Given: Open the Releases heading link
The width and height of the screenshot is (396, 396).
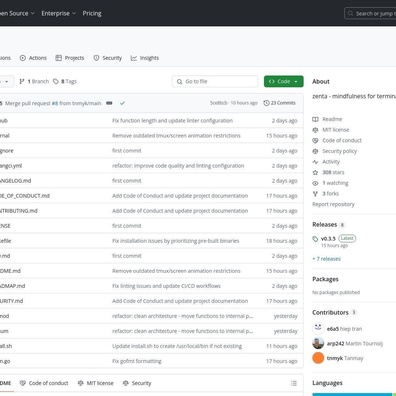Looking at the screenshot, I should [325, 225].
